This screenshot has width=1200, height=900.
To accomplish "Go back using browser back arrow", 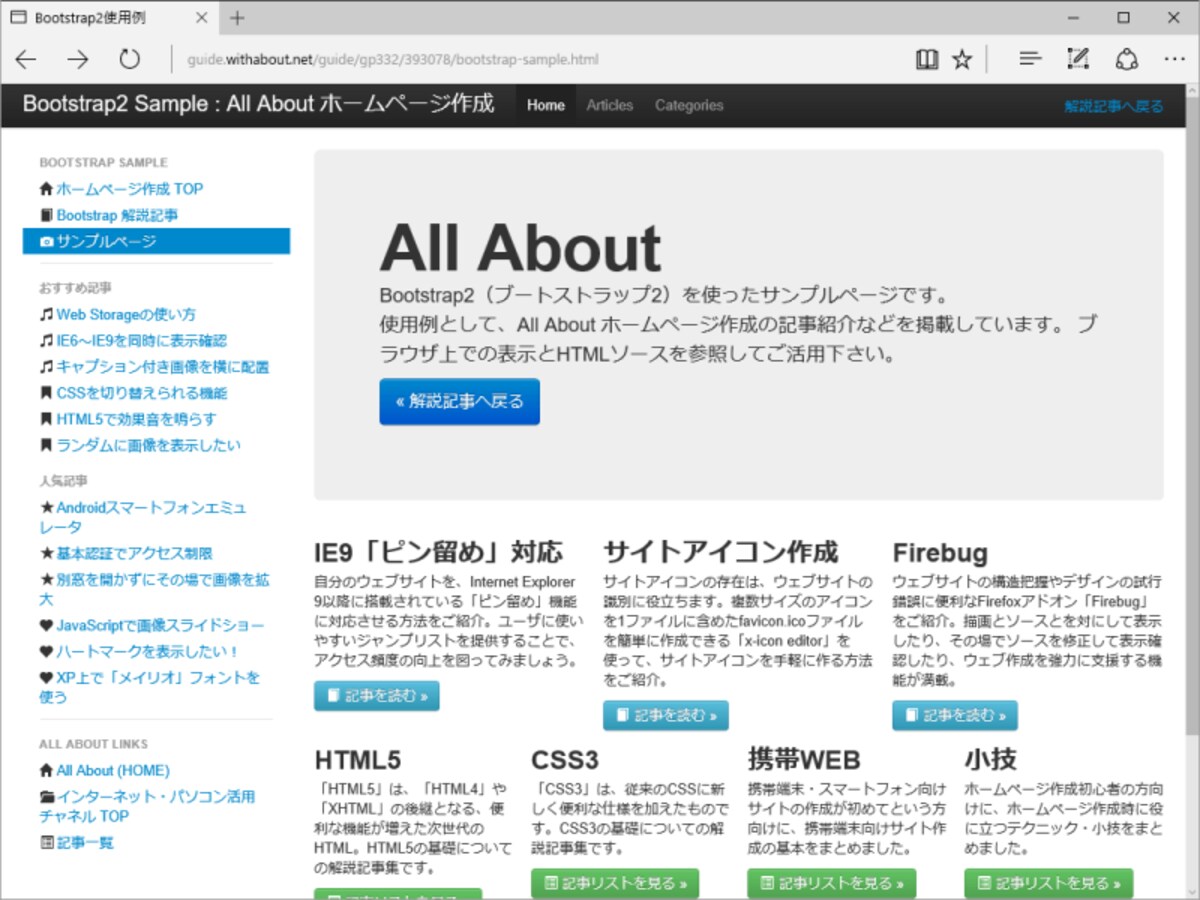I will (x=26, y=60).
